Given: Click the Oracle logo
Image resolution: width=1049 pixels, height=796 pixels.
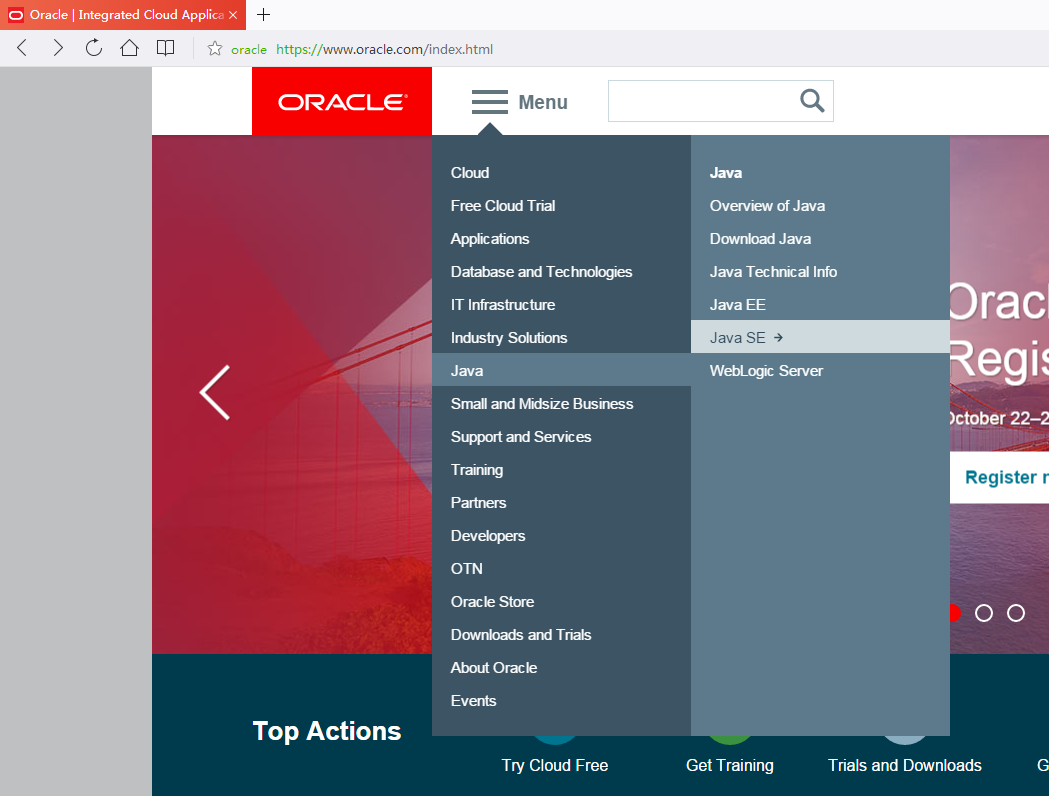Looking at the screenshot, I should coord(342,101).
